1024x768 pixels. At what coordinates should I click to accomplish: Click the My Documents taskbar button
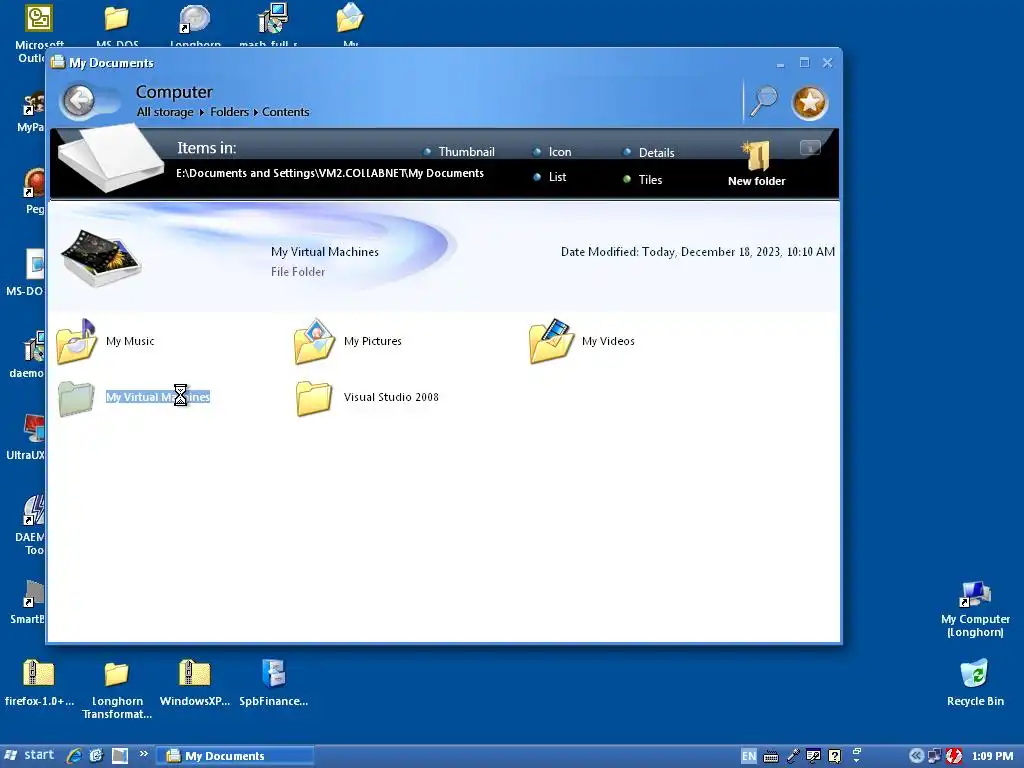tap(235, 756)
